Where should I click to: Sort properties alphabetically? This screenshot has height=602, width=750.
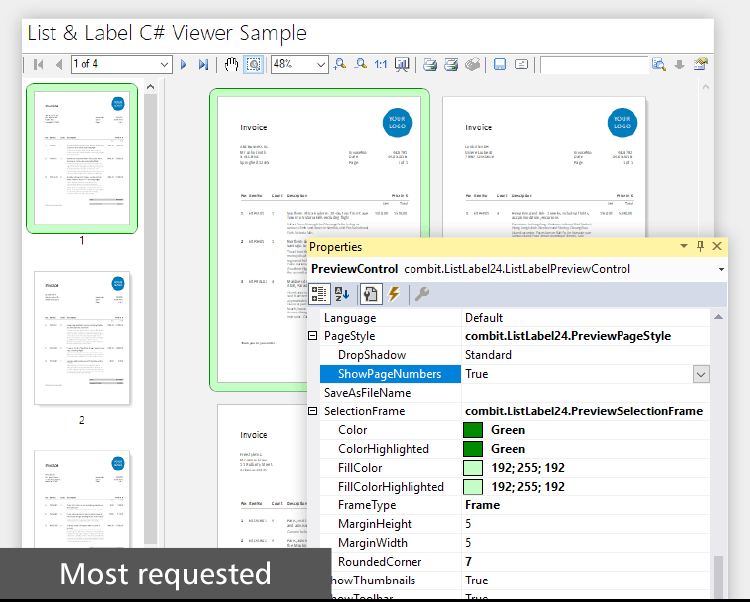tap(342, 294)
